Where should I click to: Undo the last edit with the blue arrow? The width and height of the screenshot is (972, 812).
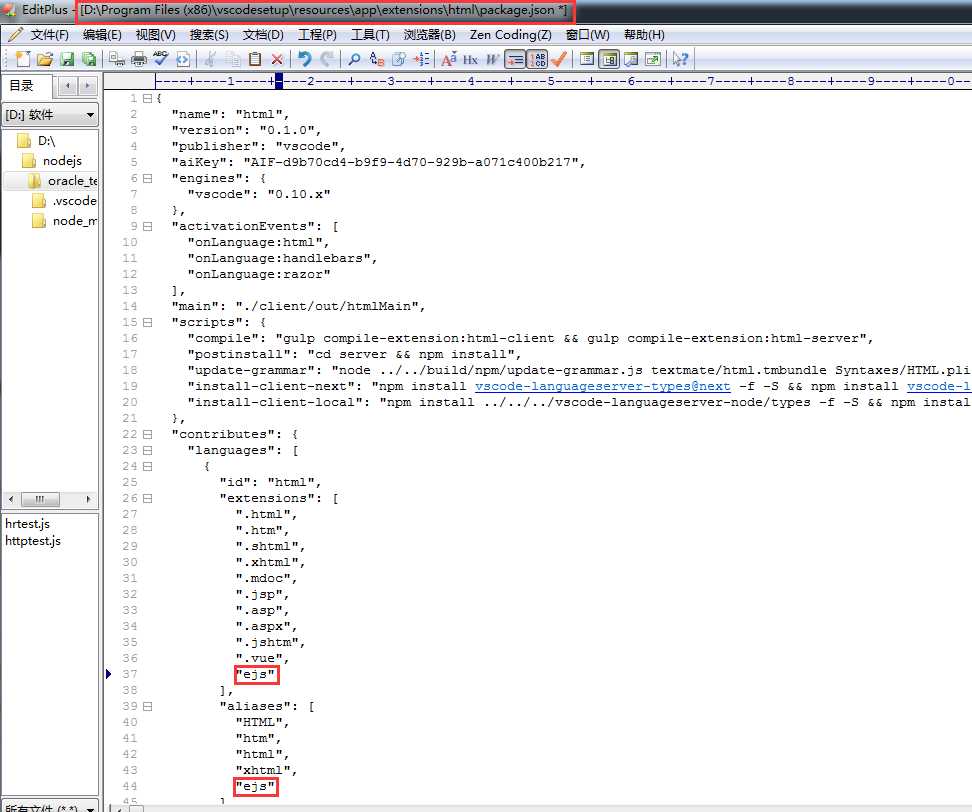pyautogui.click(x=304, y=59)
